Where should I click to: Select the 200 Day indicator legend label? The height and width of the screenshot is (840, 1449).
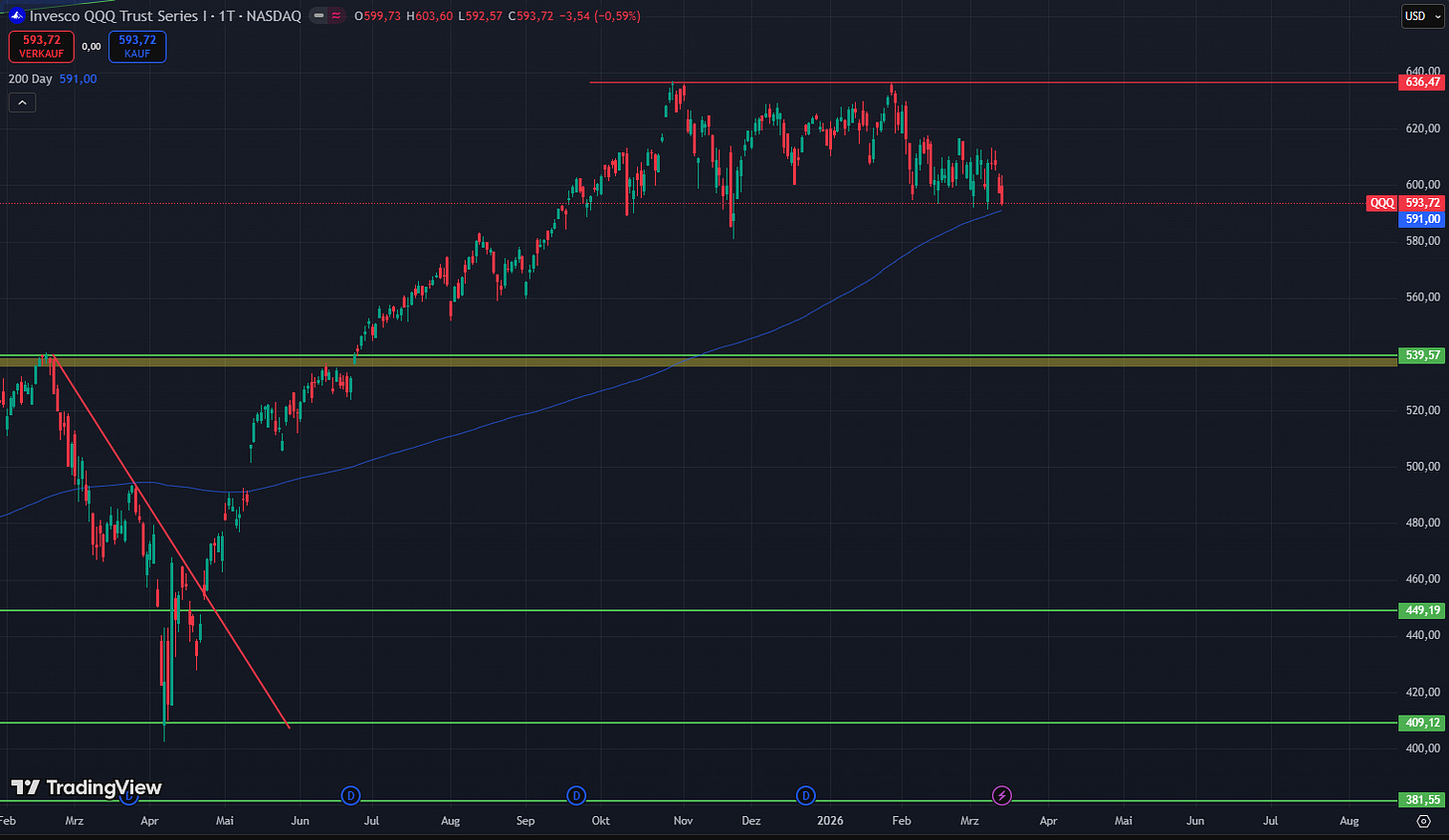click(x=31, y=79)
